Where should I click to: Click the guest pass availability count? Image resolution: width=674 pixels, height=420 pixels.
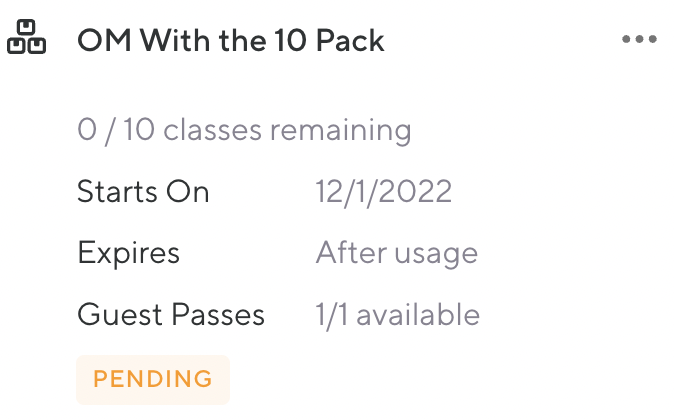point(398,315)
